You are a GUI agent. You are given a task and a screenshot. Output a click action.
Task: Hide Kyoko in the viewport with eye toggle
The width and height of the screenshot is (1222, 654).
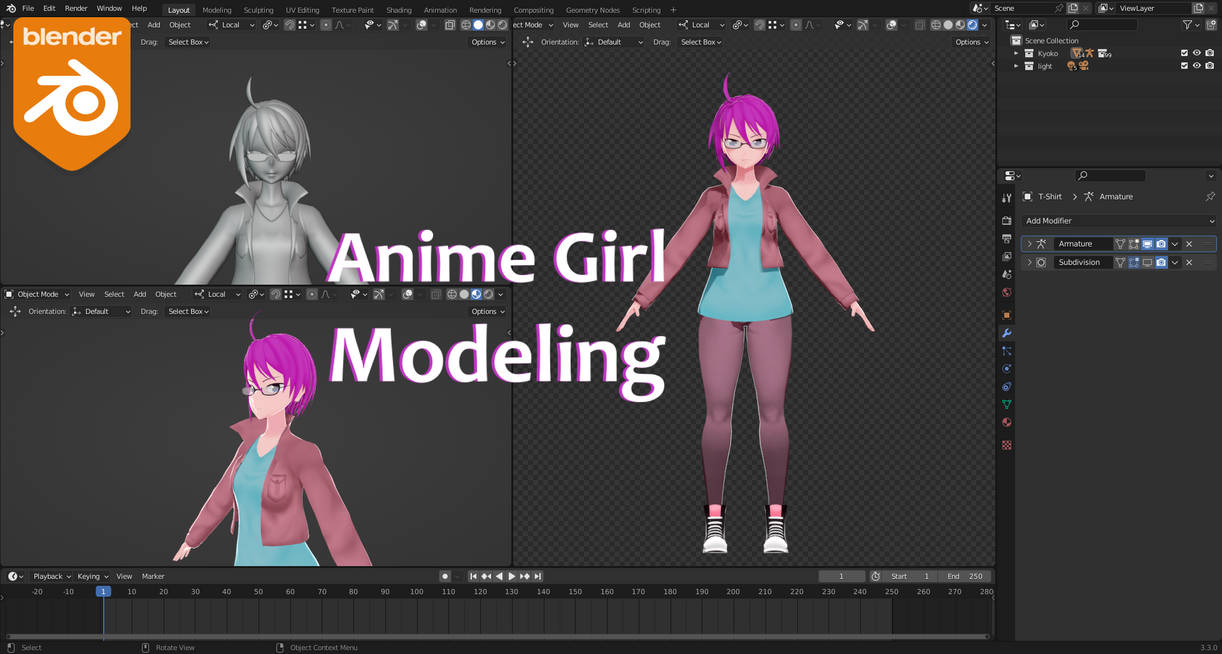pos(1196,53)
